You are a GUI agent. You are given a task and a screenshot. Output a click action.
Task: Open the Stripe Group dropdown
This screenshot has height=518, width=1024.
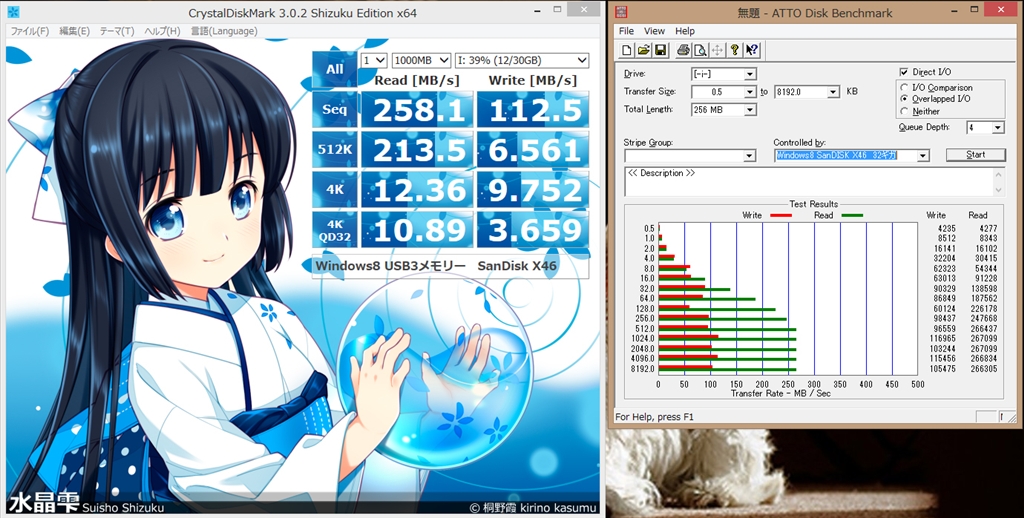coord(750,156)
